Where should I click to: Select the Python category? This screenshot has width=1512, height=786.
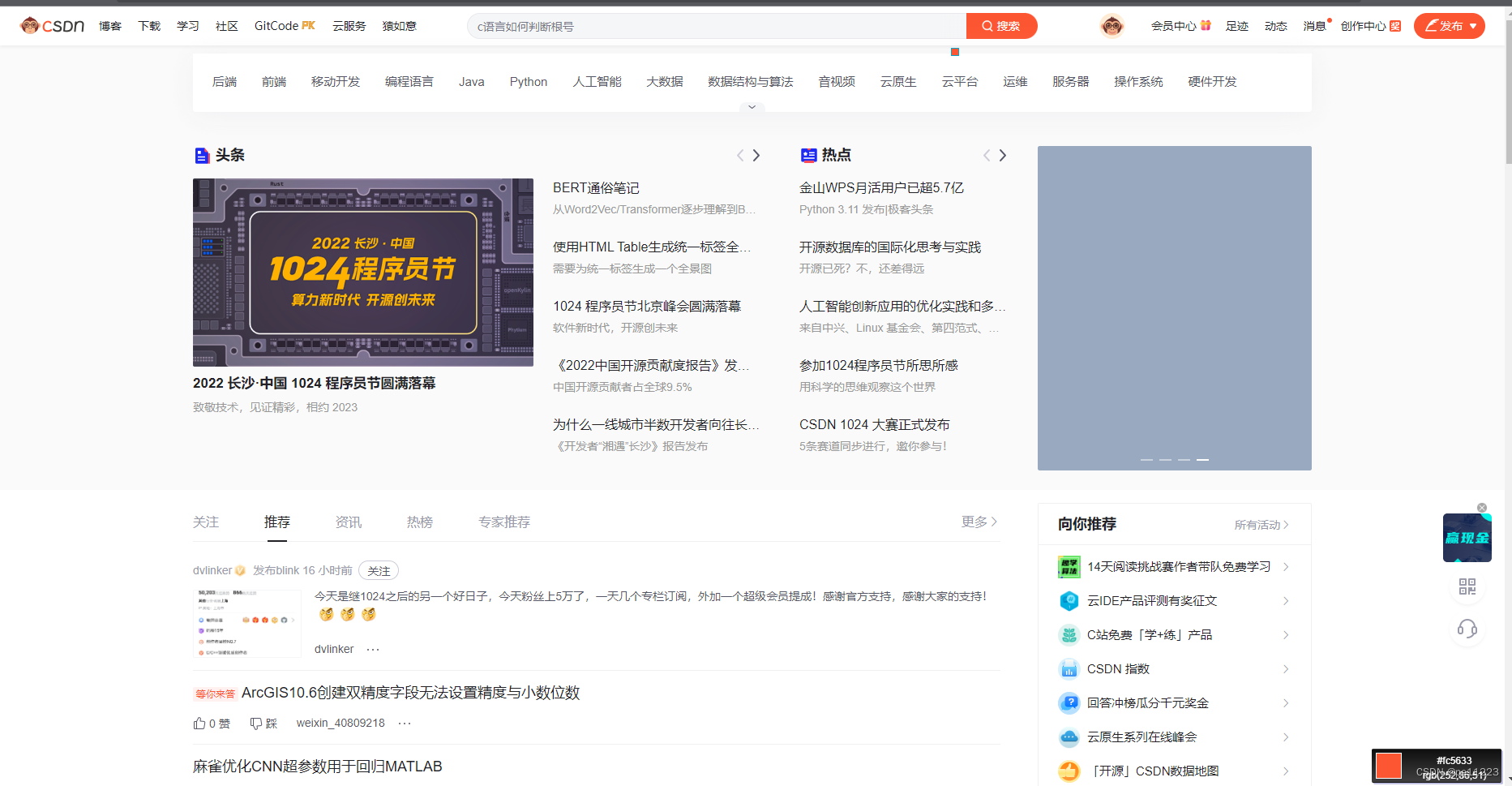529,82
